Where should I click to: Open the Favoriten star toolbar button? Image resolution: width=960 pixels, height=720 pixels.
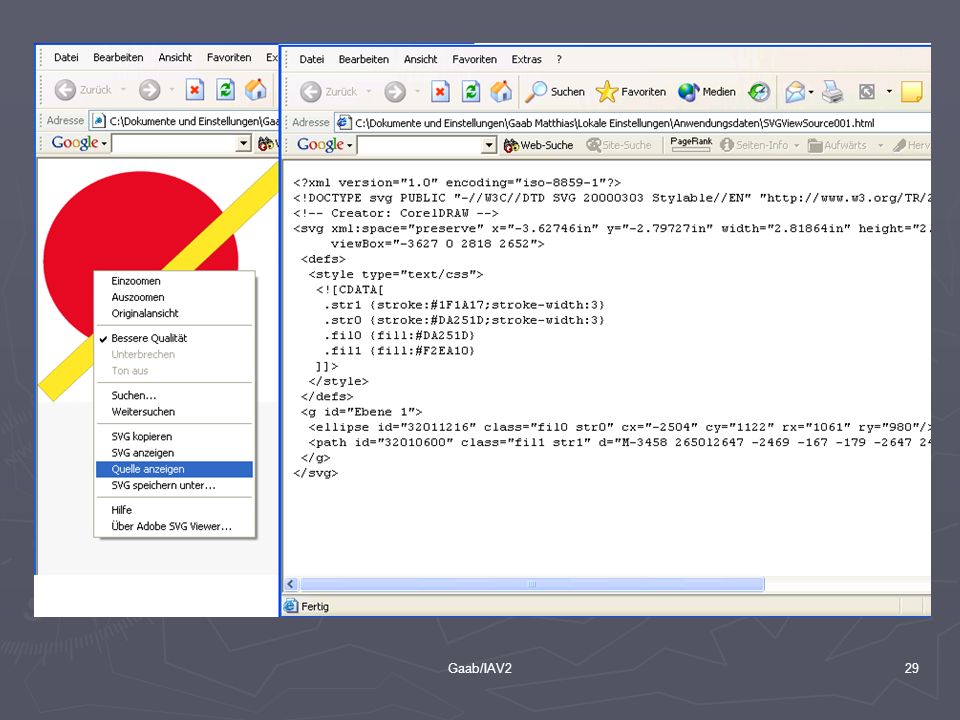point(631,92)
